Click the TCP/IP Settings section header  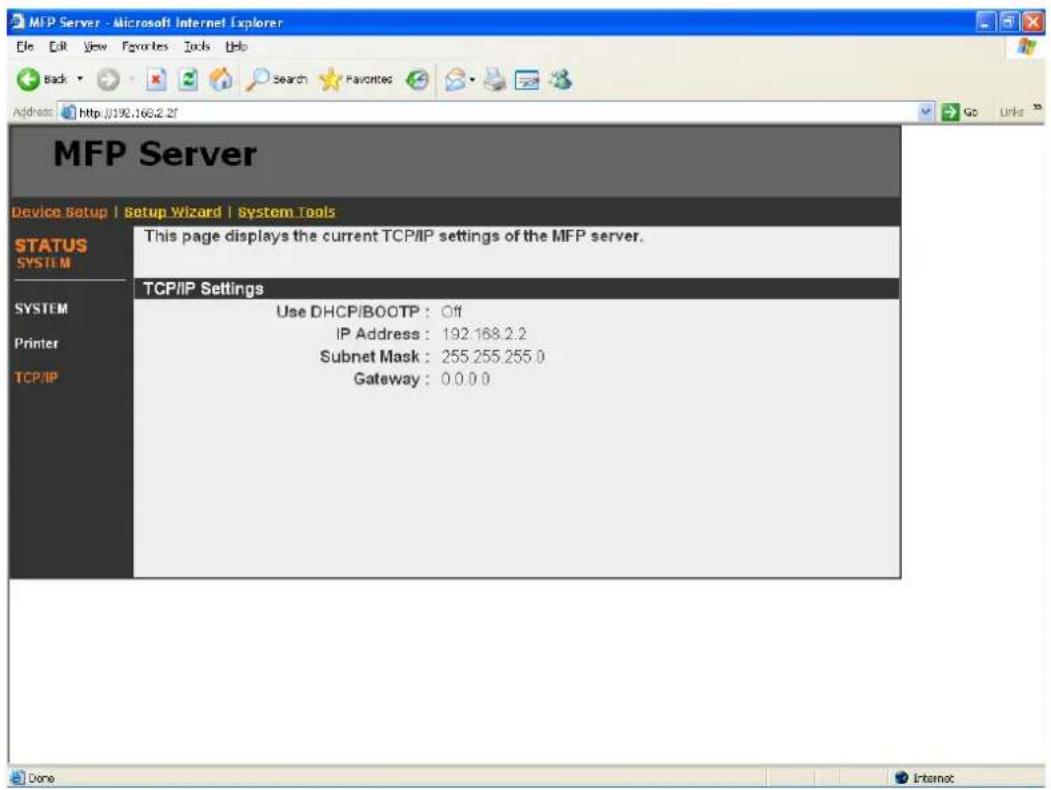coord(516,289)
